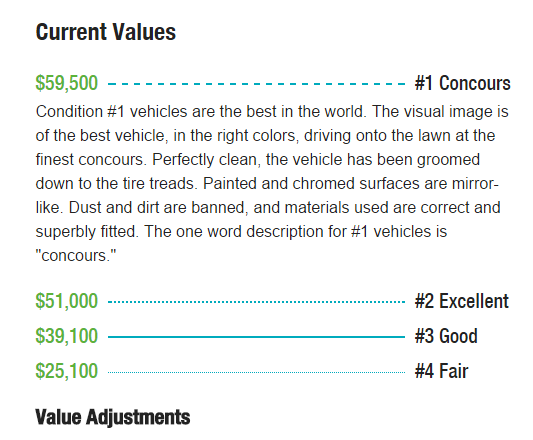Viewport: 533px width, 440px height.
Task: Click the $25,100 Fair price
Action: (67, 371)
